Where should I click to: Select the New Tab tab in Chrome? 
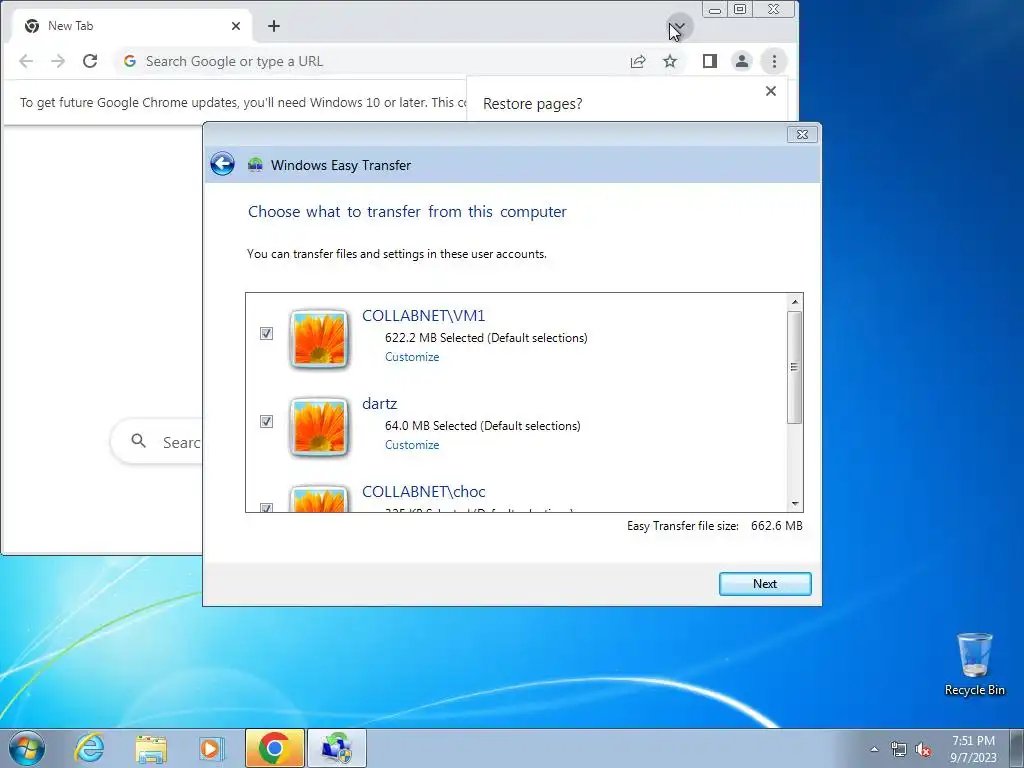131,26
